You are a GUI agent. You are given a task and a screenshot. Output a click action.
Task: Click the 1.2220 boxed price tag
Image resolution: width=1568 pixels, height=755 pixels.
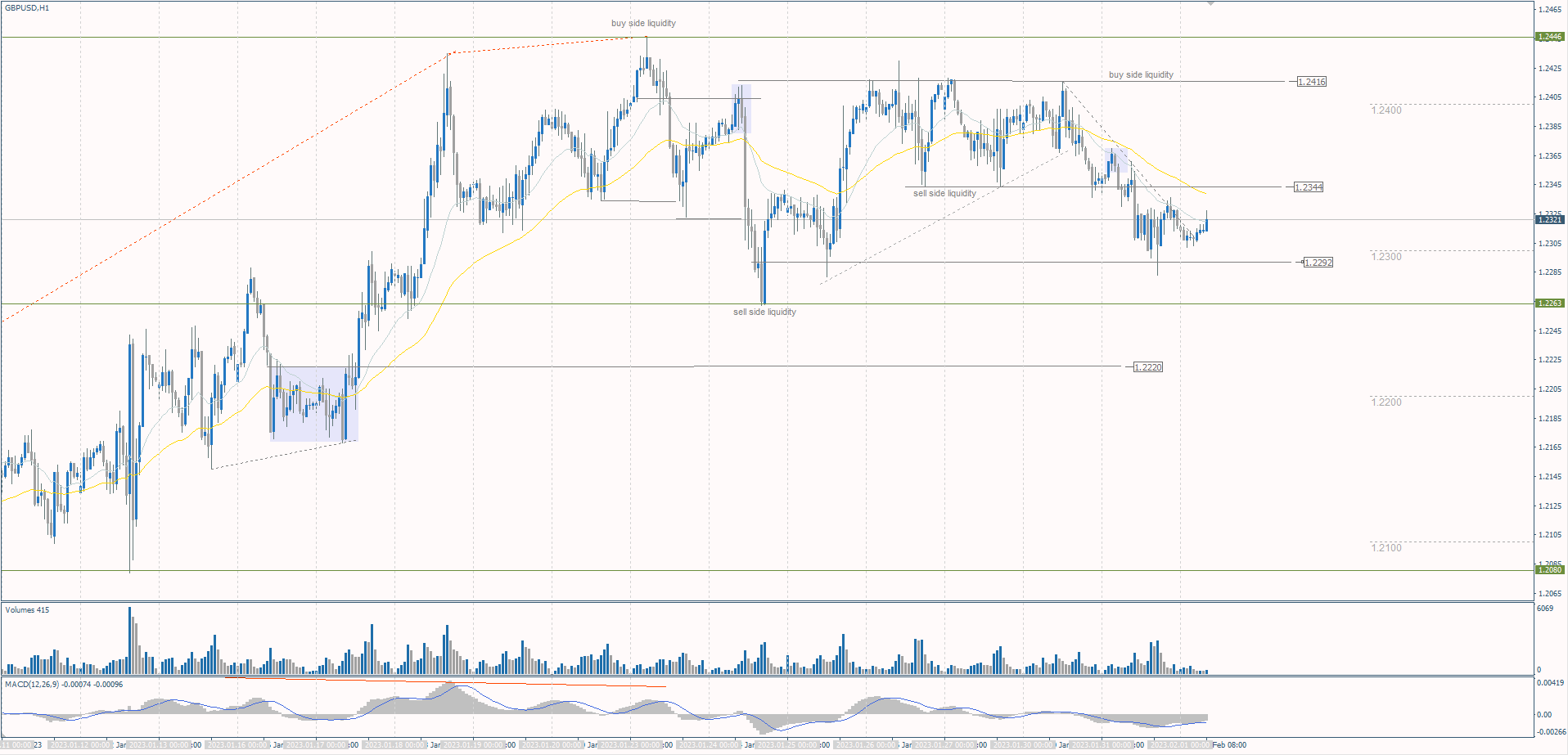click(x=1148, y=367)
